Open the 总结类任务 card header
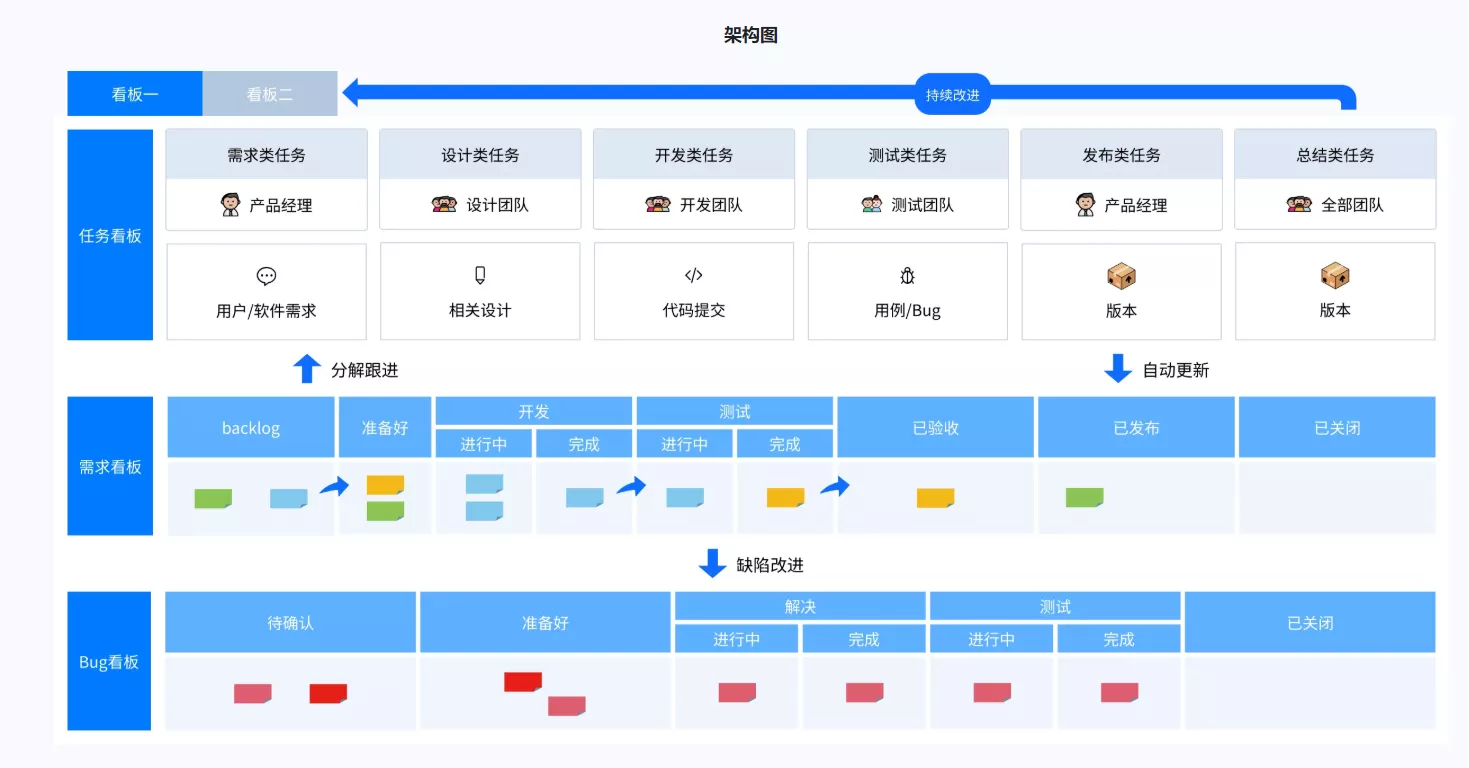 click(x=1335, y=155)
